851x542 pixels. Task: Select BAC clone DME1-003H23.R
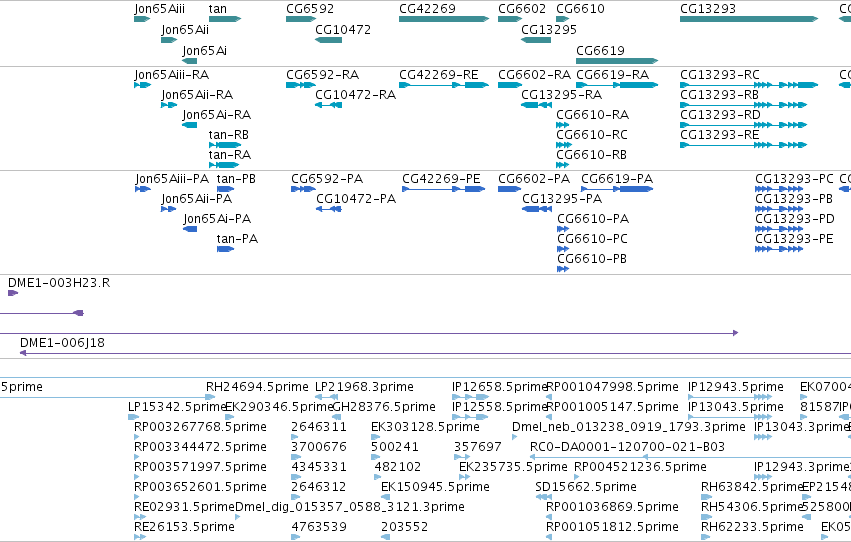tap(13, 294)
